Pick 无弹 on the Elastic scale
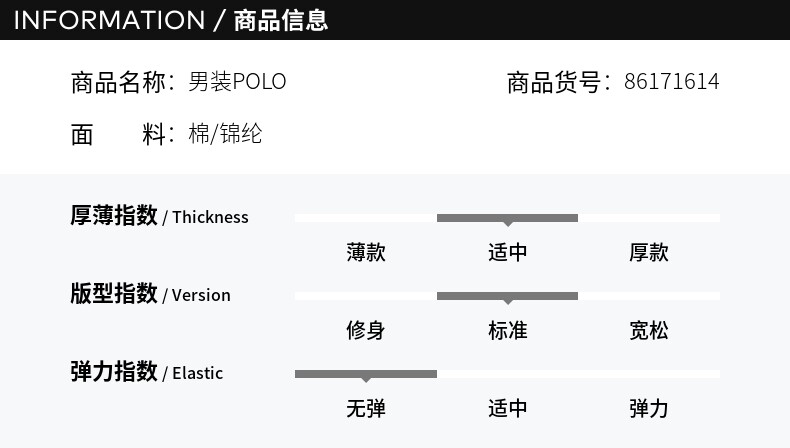This screenshot has height=448, width=790. (x=366, y=408)
